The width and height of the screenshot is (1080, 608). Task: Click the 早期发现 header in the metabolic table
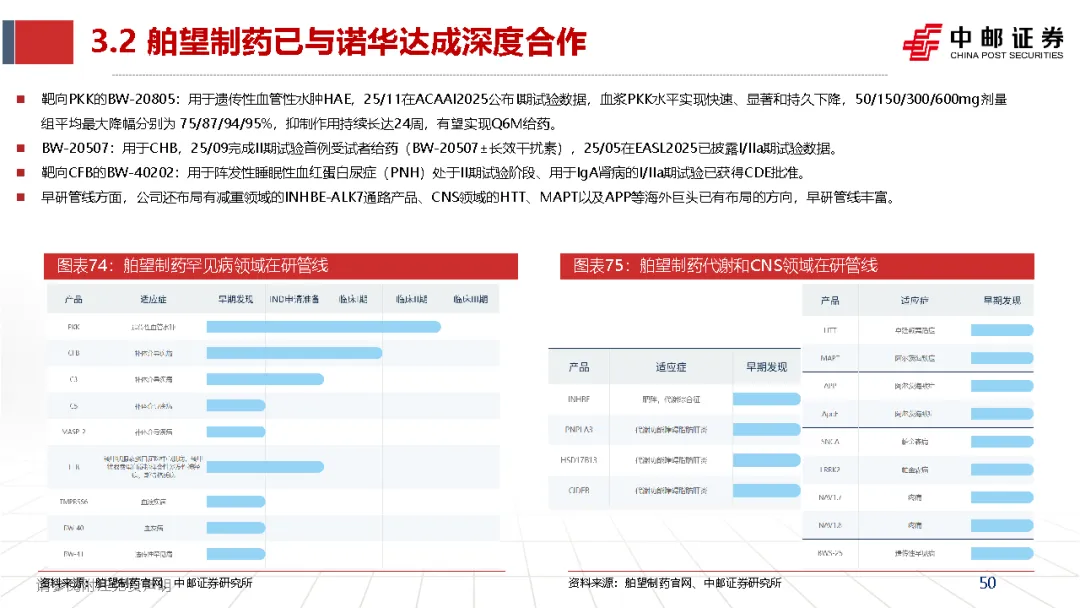767,367
